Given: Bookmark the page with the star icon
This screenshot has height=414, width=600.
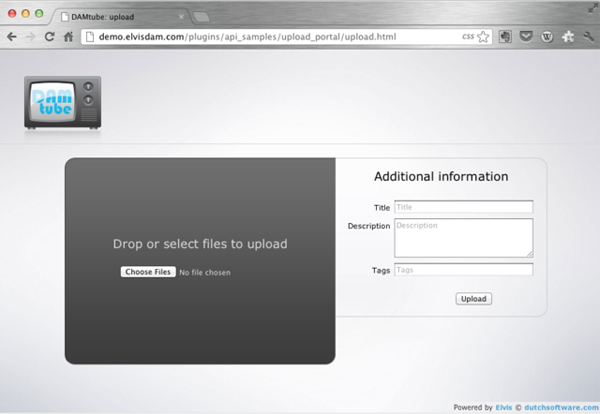Looking at the screenshot, I should pos(483,37).
